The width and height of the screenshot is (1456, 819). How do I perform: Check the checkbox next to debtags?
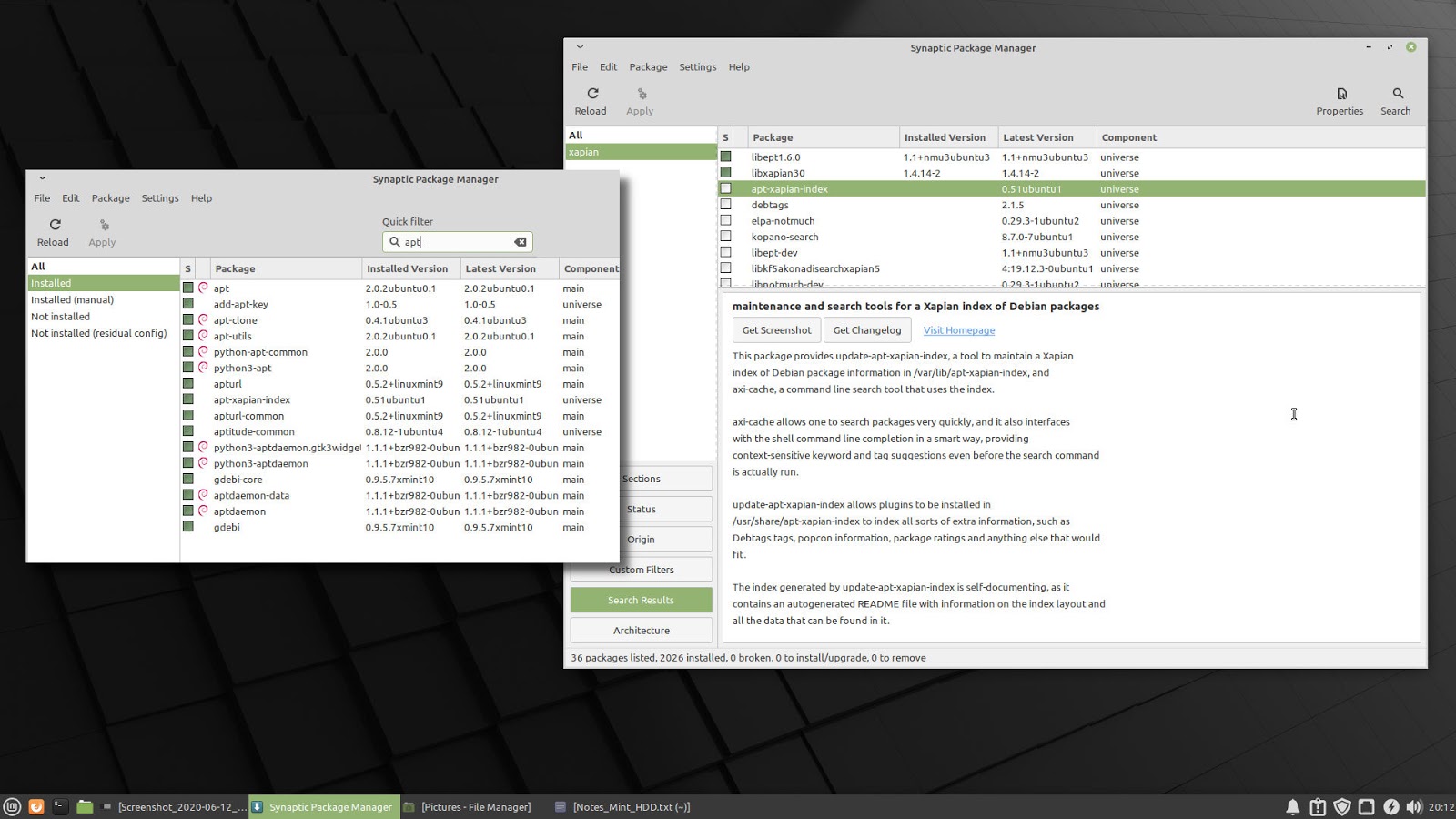[725, 205]
